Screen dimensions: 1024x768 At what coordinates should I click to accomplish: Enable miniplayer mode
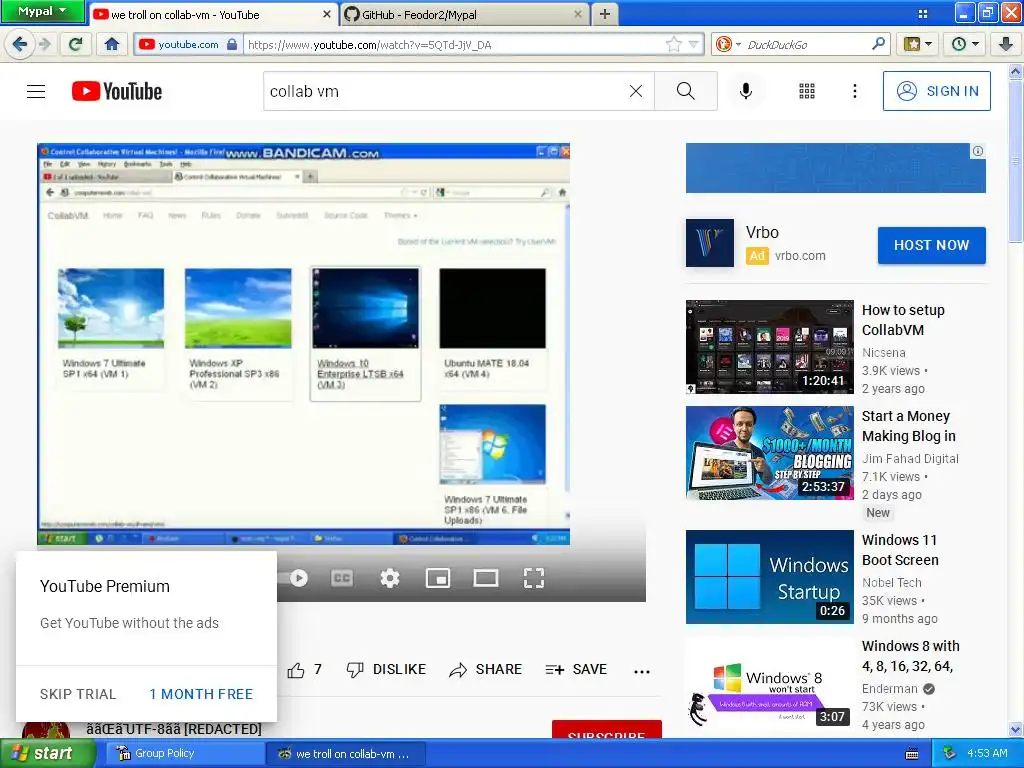pos(438,578)
